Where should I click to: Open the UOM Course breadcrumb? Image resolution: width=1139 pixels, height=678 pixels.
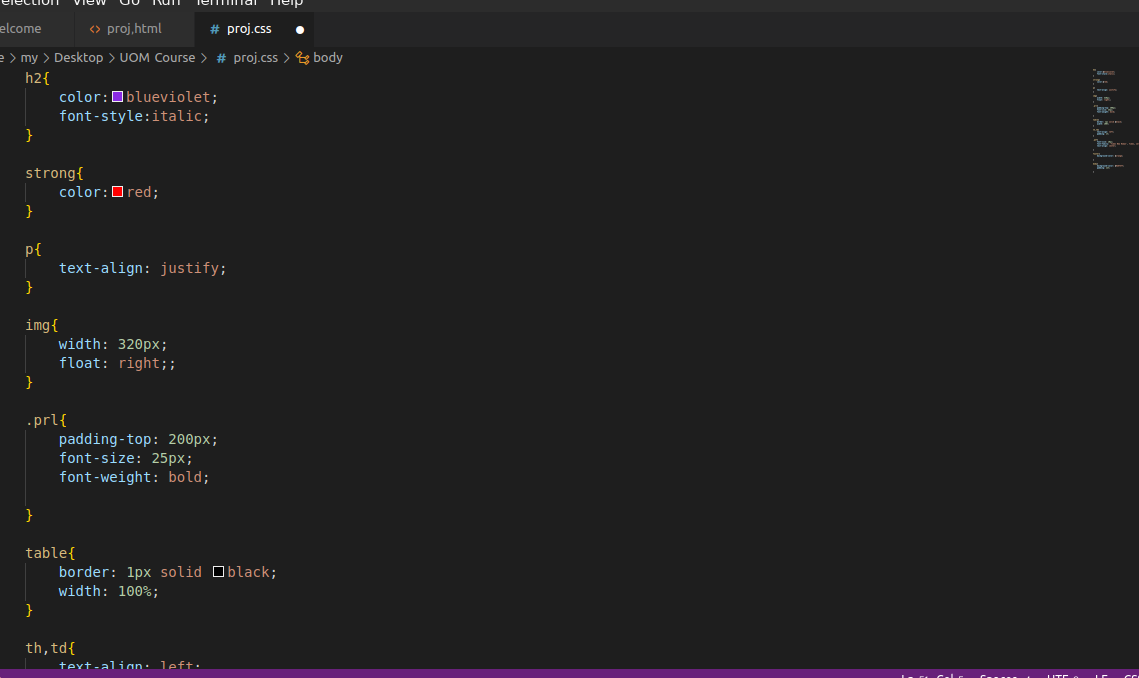coord(158,57)
